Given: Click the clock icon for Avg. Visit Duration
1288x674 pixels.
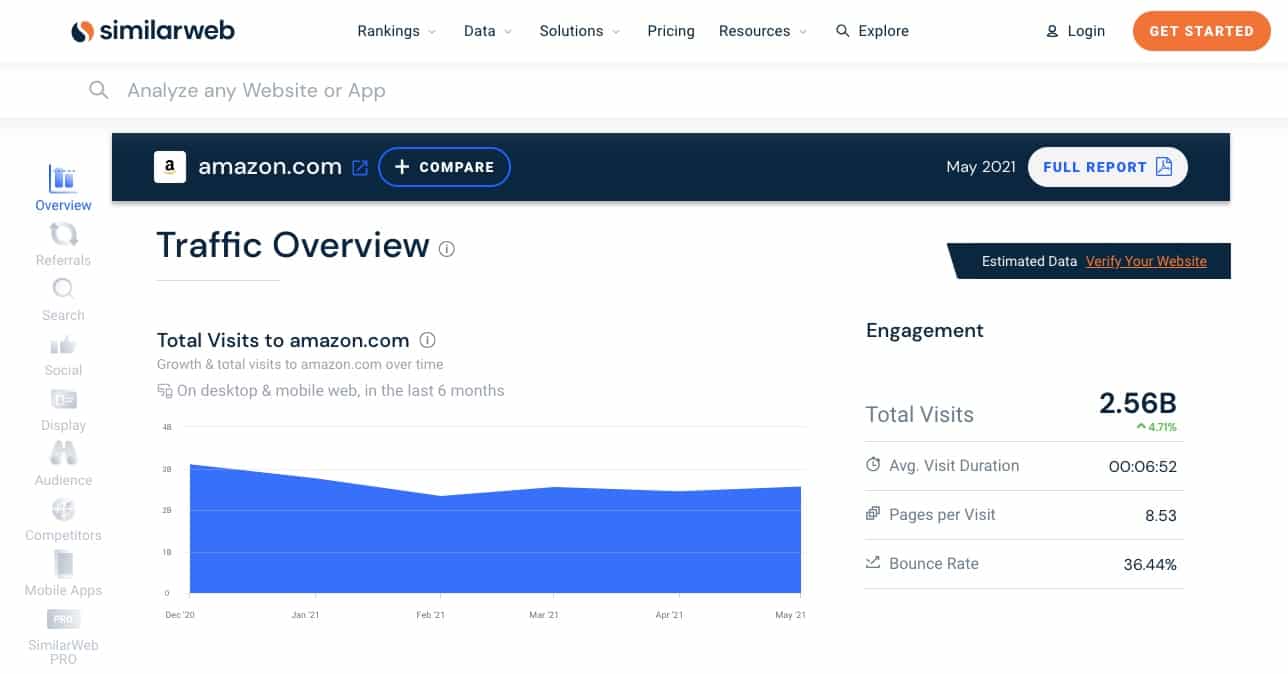Looking at the screenshot, I should pyautogui.click(x=873, y=465).
